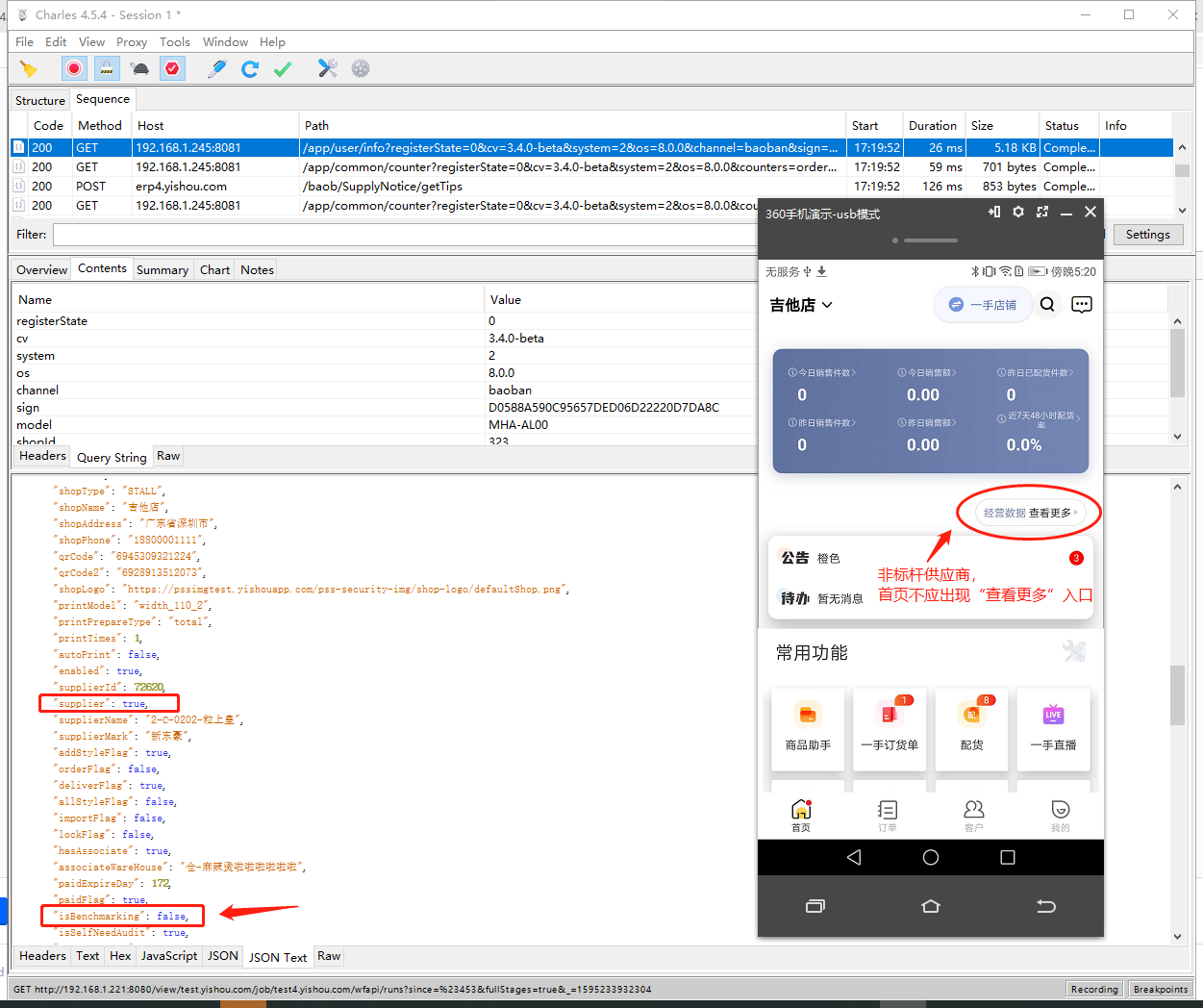Open Compose with the blue pen icon
This screenshot has width=1203, height=1008.
[x=217, y=68]
